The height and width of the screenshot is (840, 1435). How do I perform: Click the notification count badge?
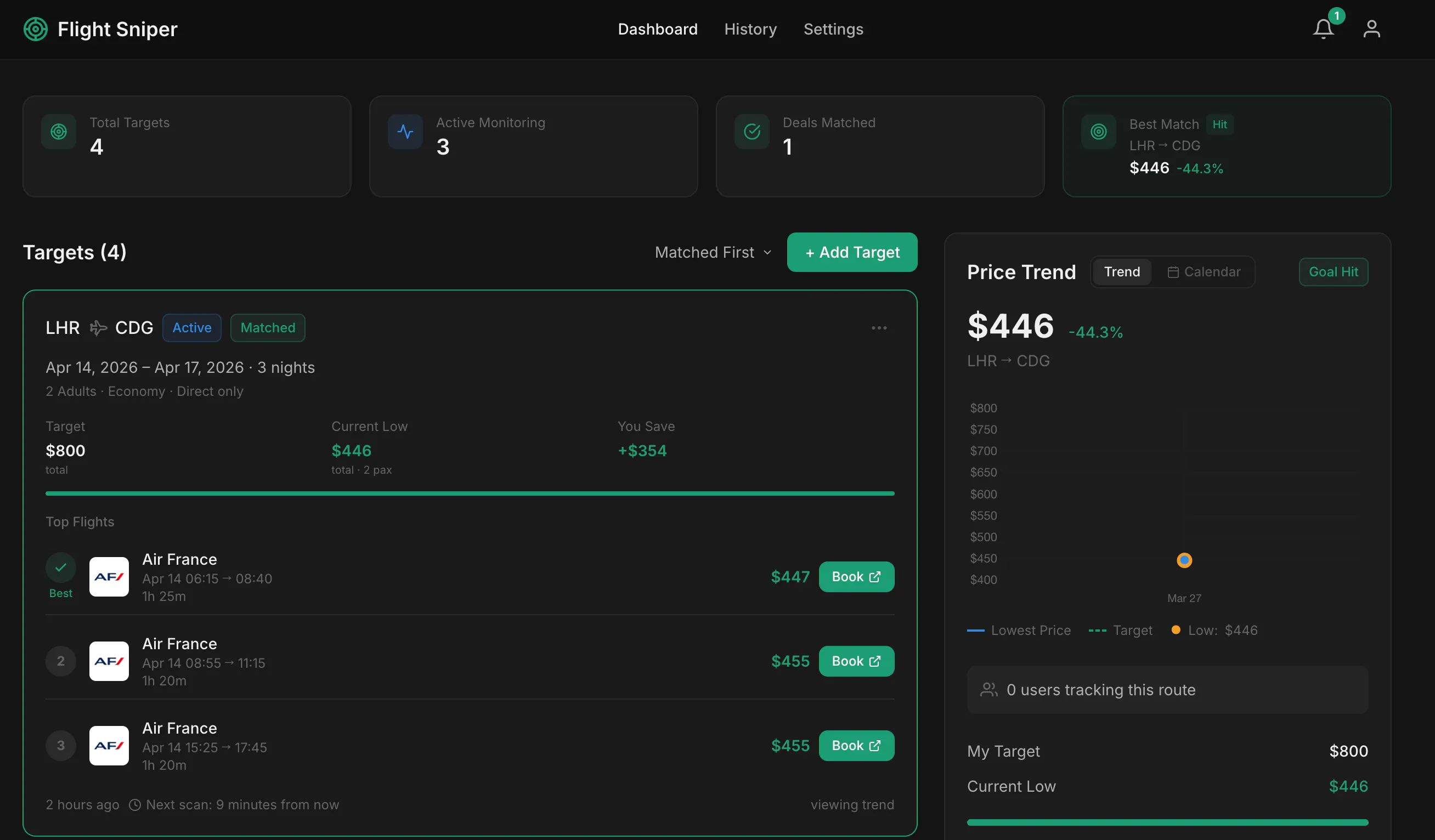pyautogui.click(x=1336, y=16)
